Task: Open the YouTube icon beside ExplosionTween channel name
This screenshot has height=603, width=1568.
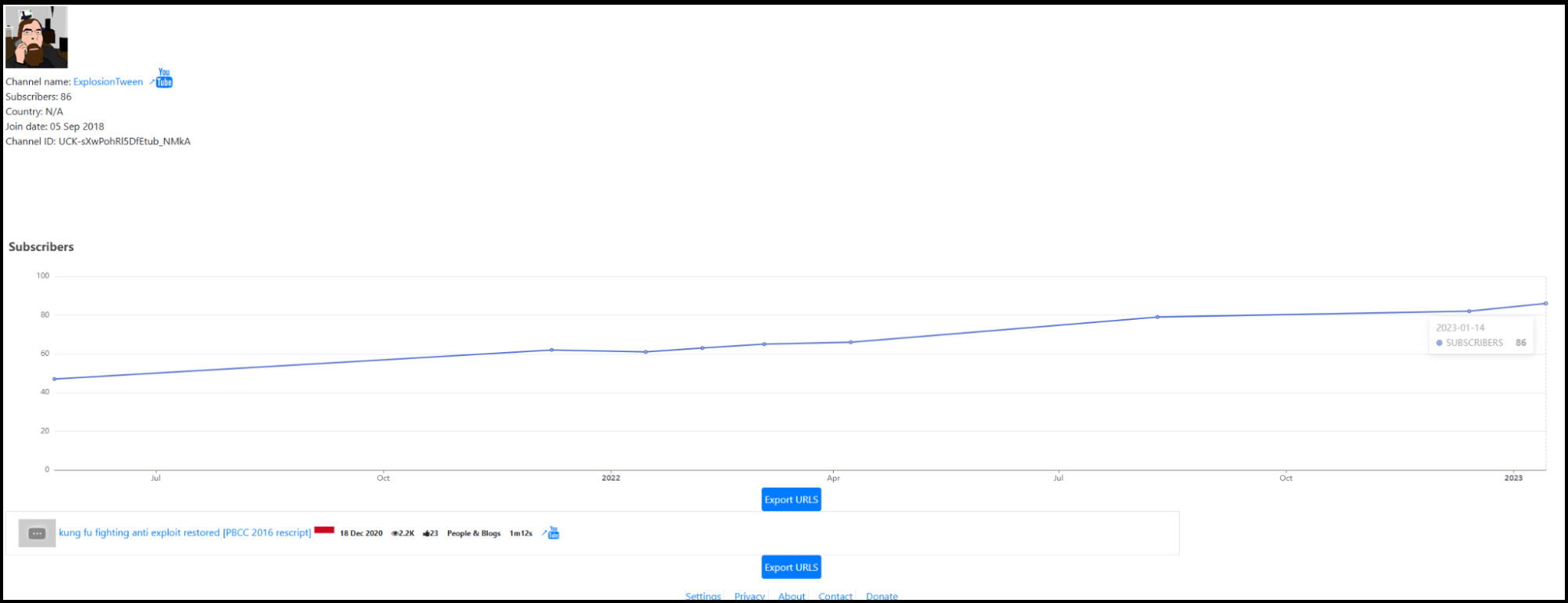Action: tap(163, 78)
